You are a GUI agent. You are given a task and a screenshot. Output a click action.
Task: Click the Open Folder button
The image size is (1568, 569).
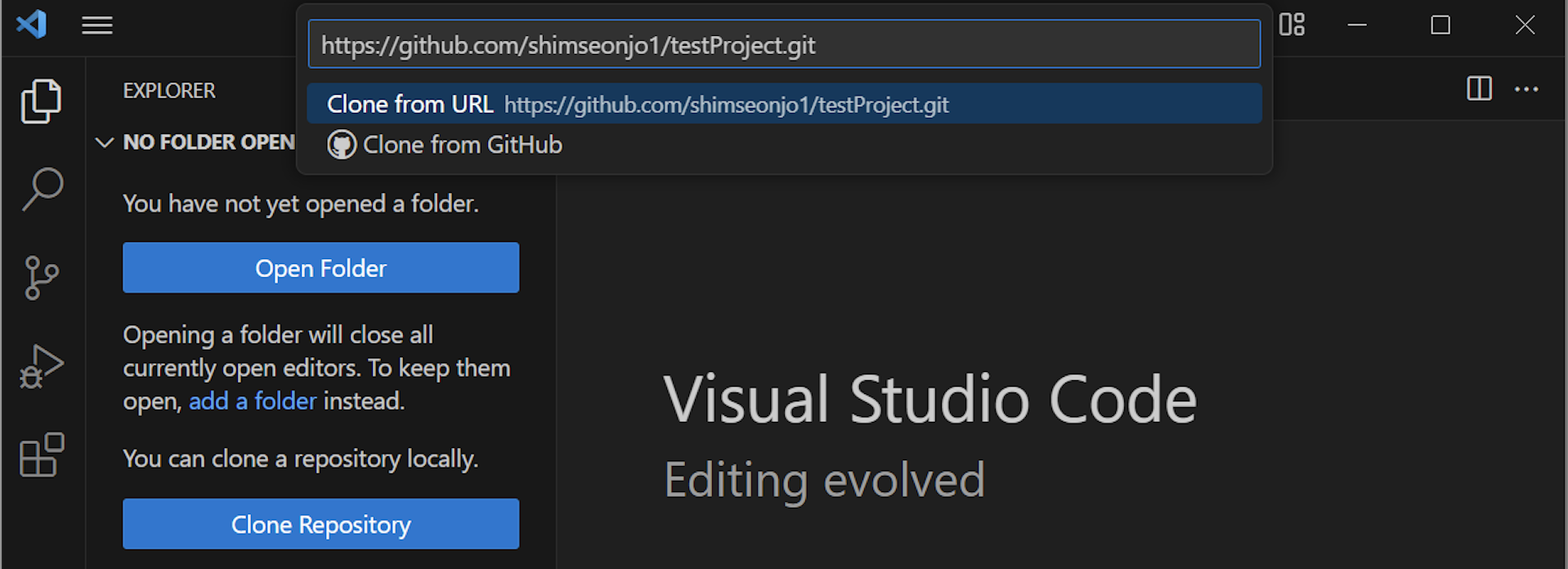(x=320, y=267)
